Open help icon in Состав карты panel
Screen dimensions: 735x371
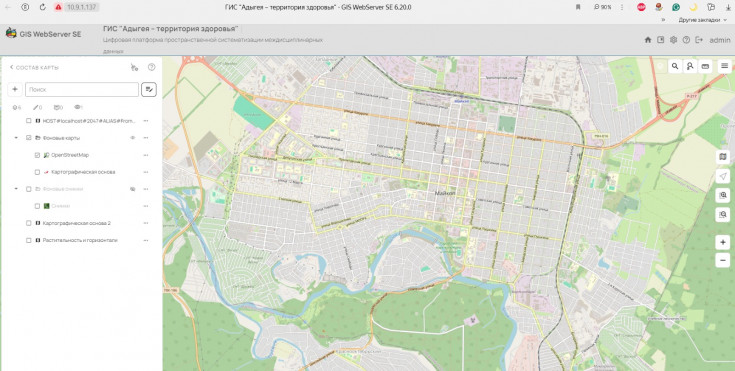[x=151, y=67]
